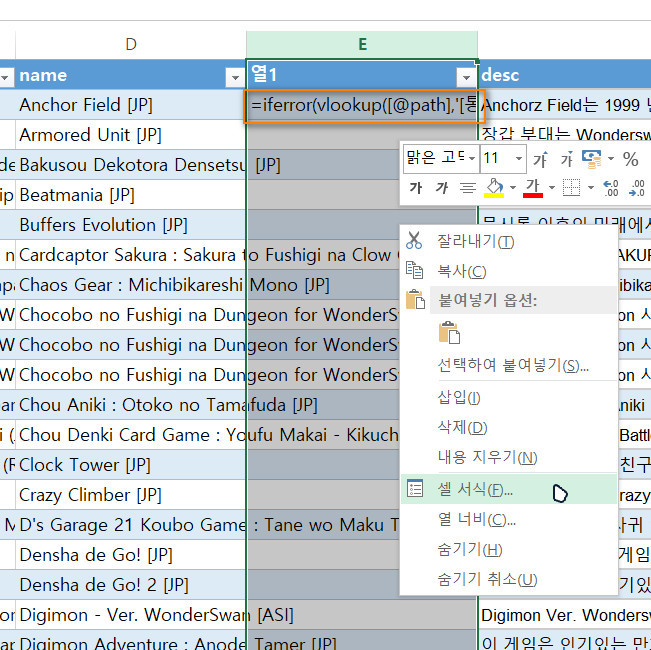Apply red font color button
The width and height of the screenshot is (651, 650).
click(x=533, y=188)
